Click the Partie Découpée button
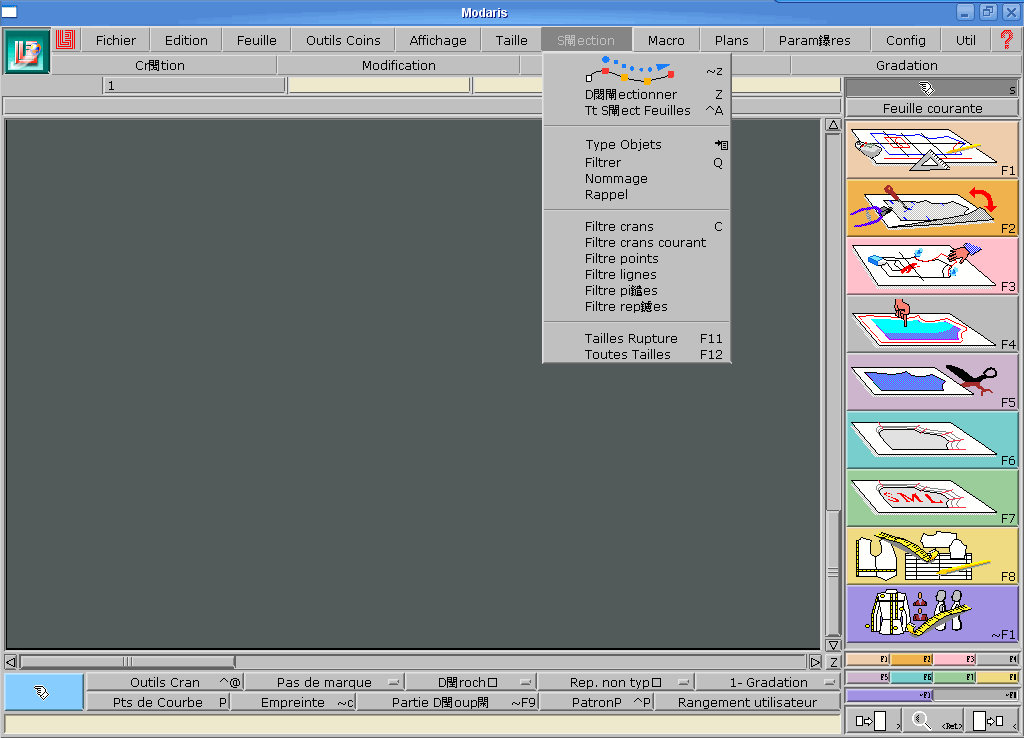The height and width of the screenshot is (738, 1024). point(447,702)
